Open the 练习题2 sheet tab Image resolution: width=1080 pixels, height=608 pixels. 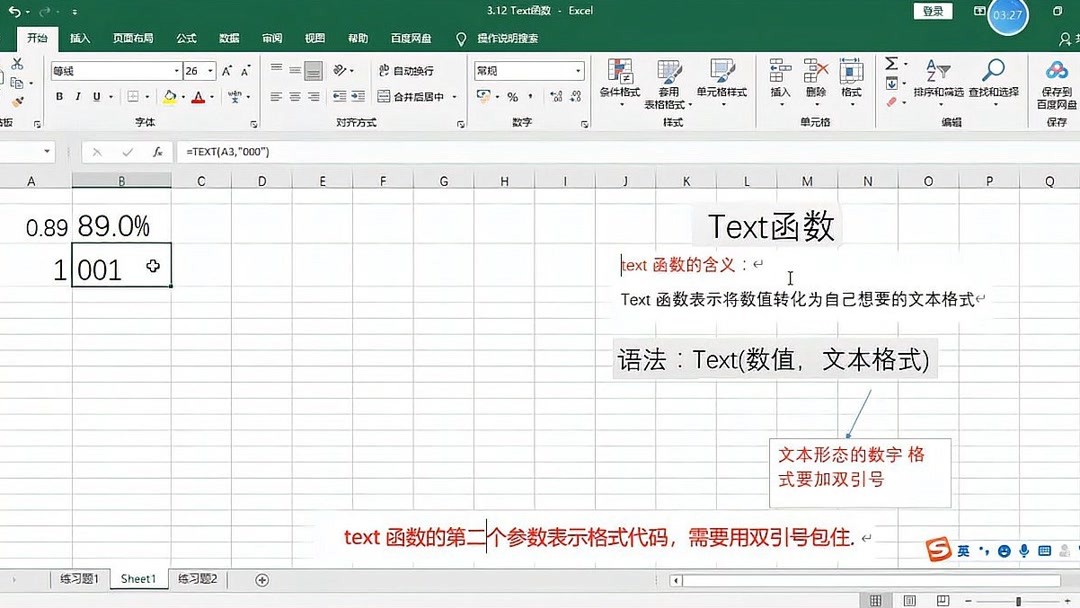[x=197, y=578]
